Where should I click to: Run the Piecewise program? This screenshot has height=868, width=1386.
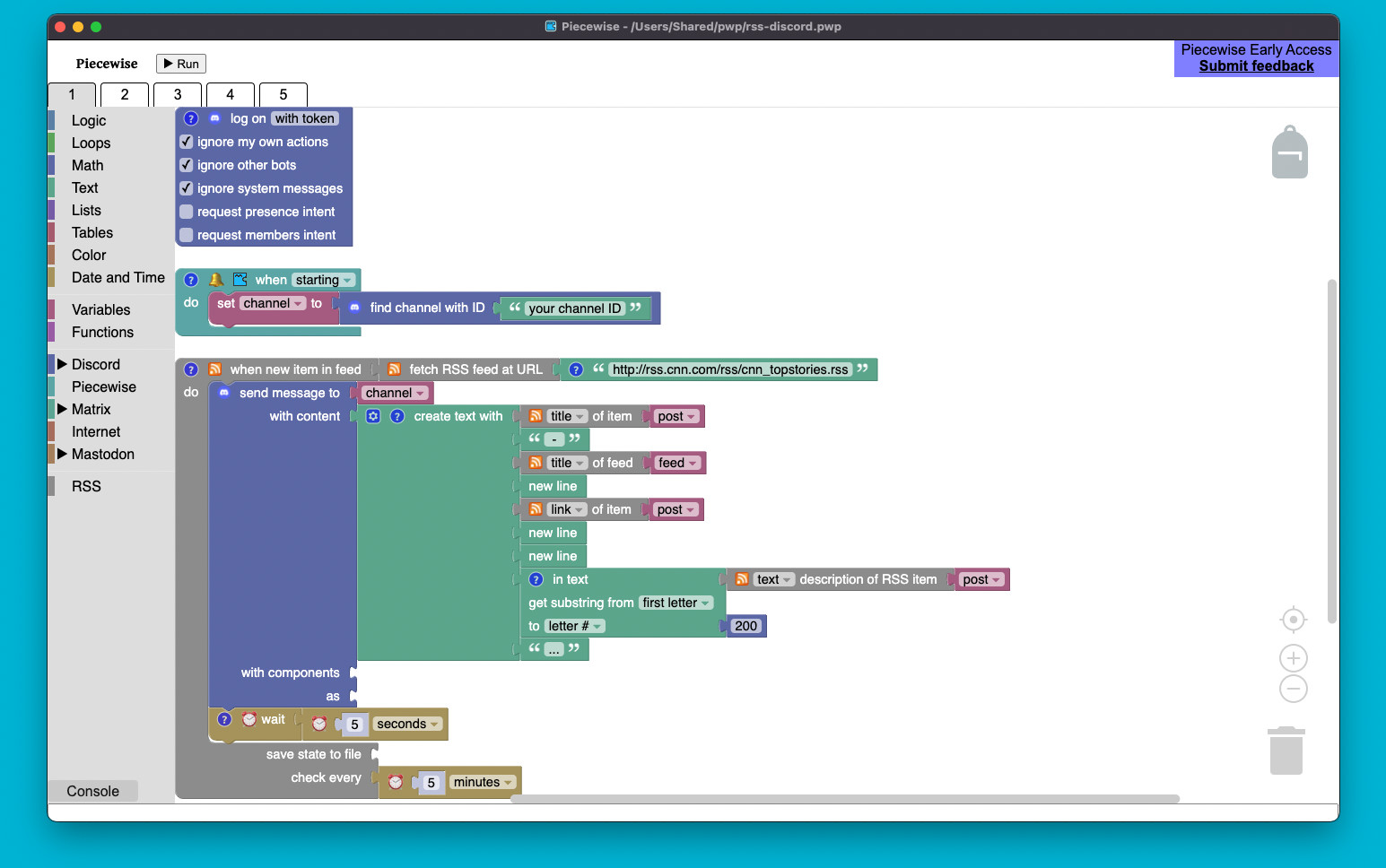pos(181,64)
